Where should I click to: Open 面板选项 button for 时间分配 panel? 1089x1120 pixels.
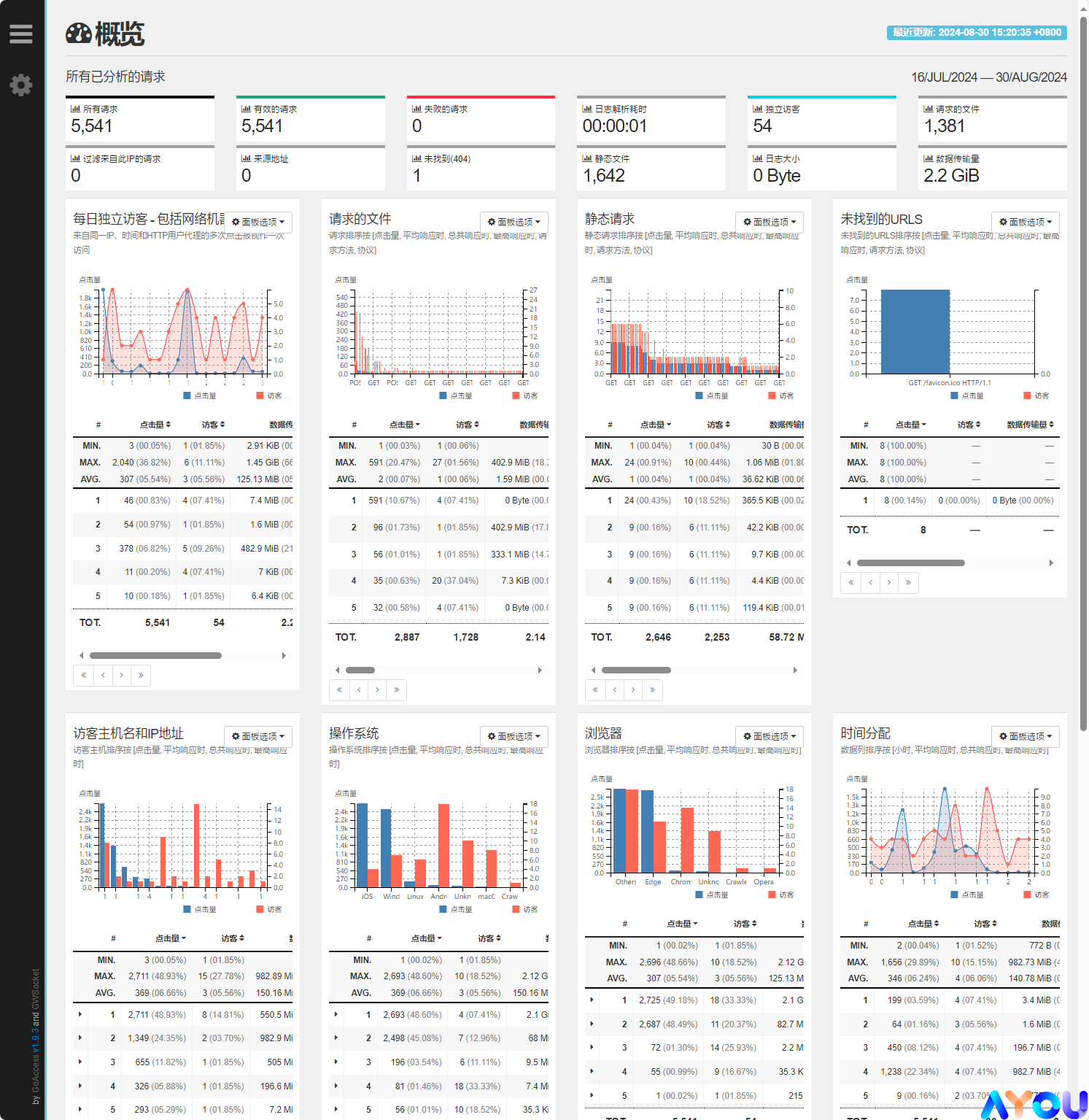[1026, 736]
